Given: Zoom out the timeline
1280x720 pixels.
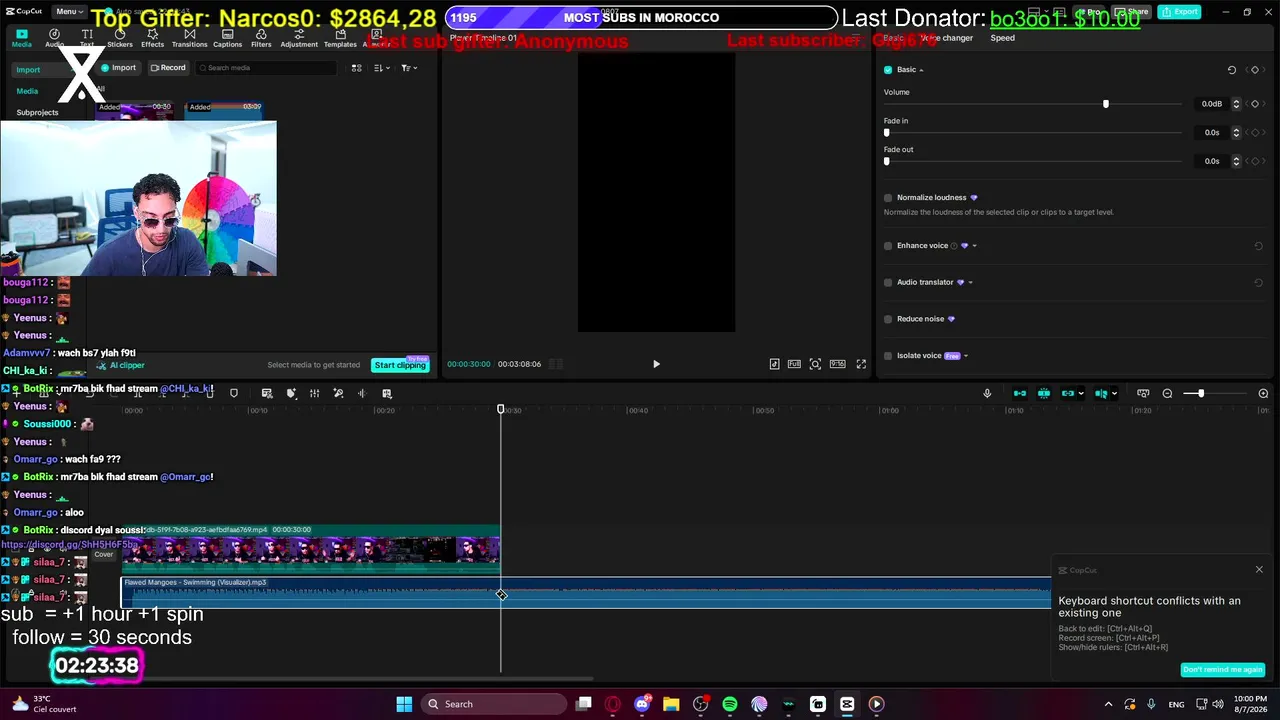Looking at the screenshot, I should pyautogui.click(x=1167, y=393).
